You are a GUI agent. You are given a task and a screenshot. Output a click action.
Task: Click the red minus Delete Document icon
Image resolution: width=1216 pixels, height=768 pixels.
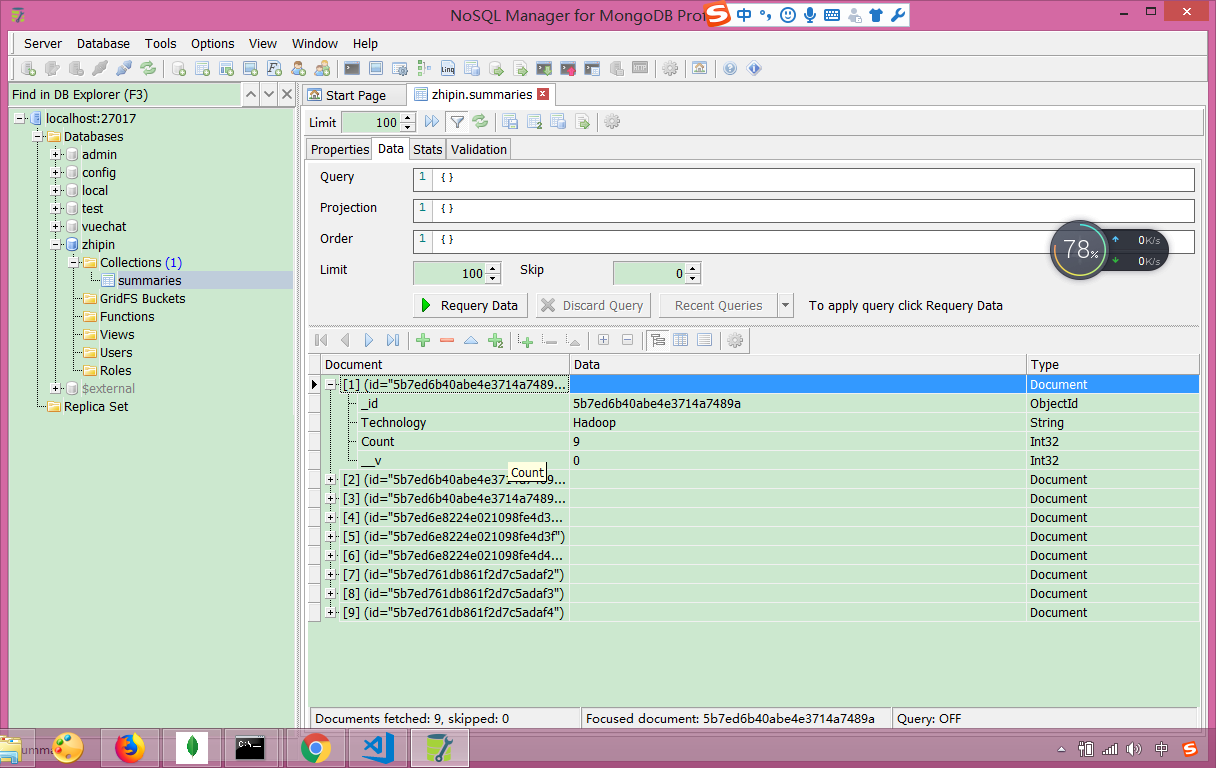pyautogui.click(x=447, y=341)
